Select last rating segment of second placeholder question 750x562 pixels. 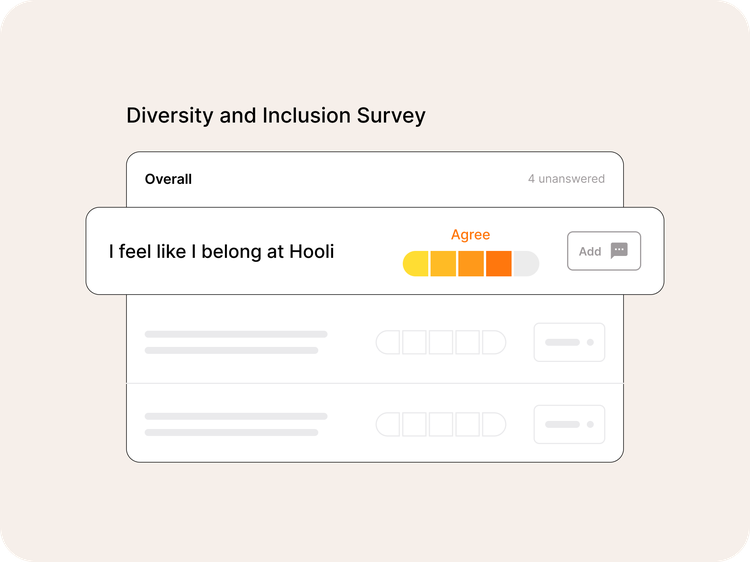coord(494,343)
